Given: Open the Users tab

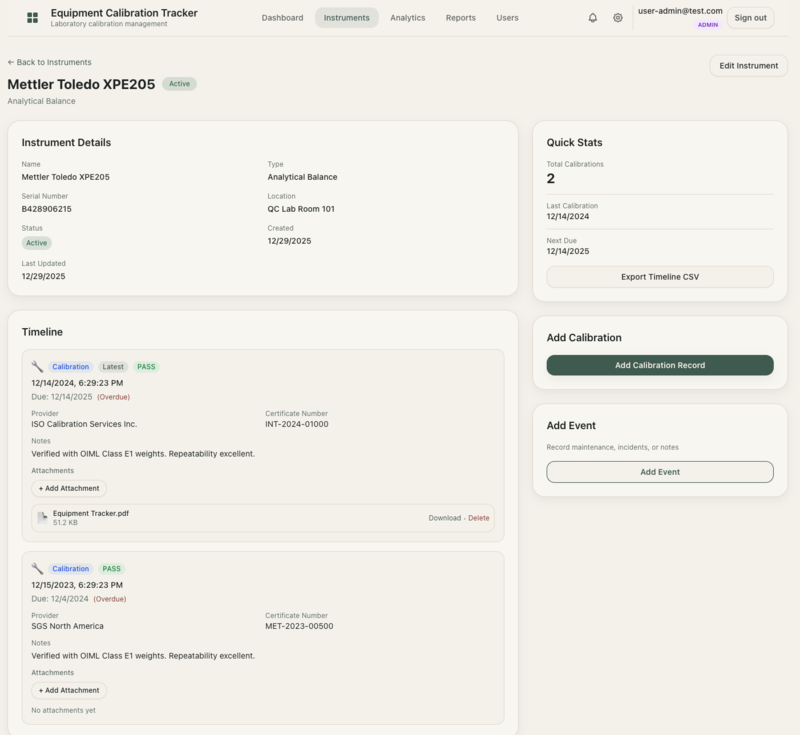Looking at the screenshot, I should [507, 18].
